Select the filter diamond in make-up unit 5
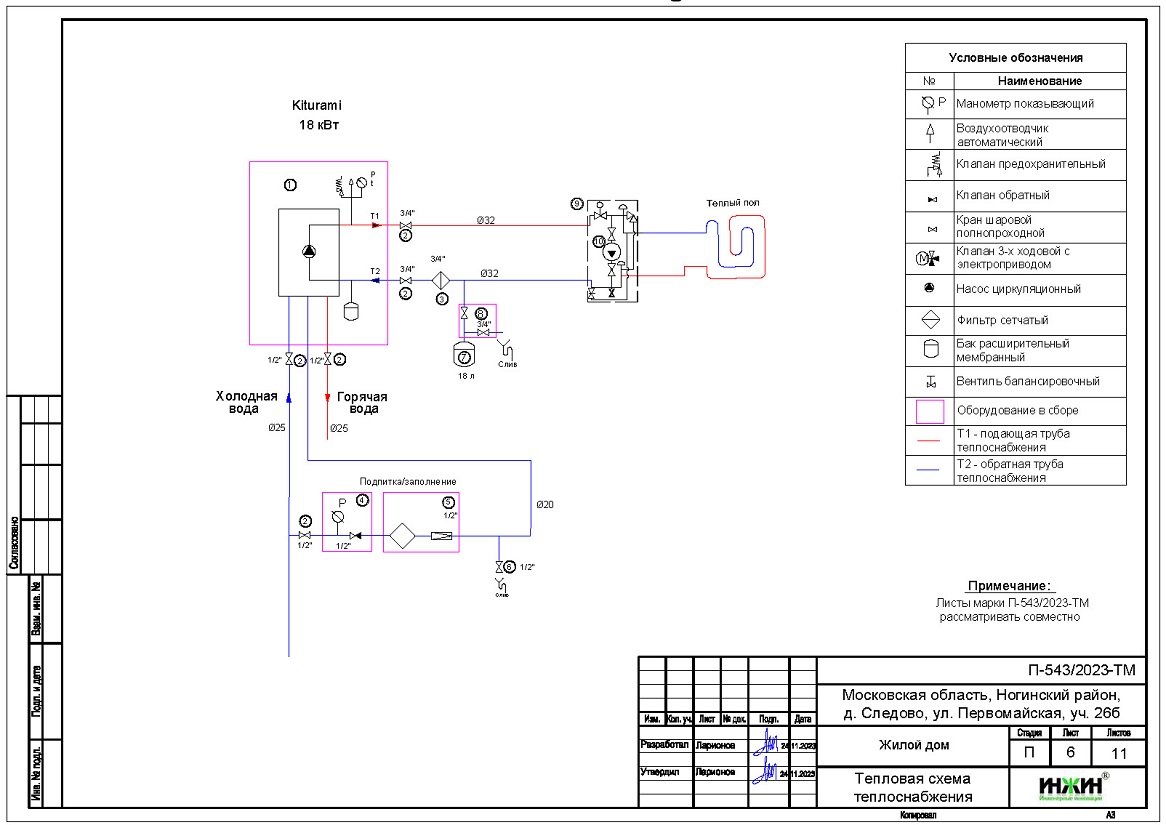The image size is (1166, 825). pyautogui.click(x=403, y=535)
